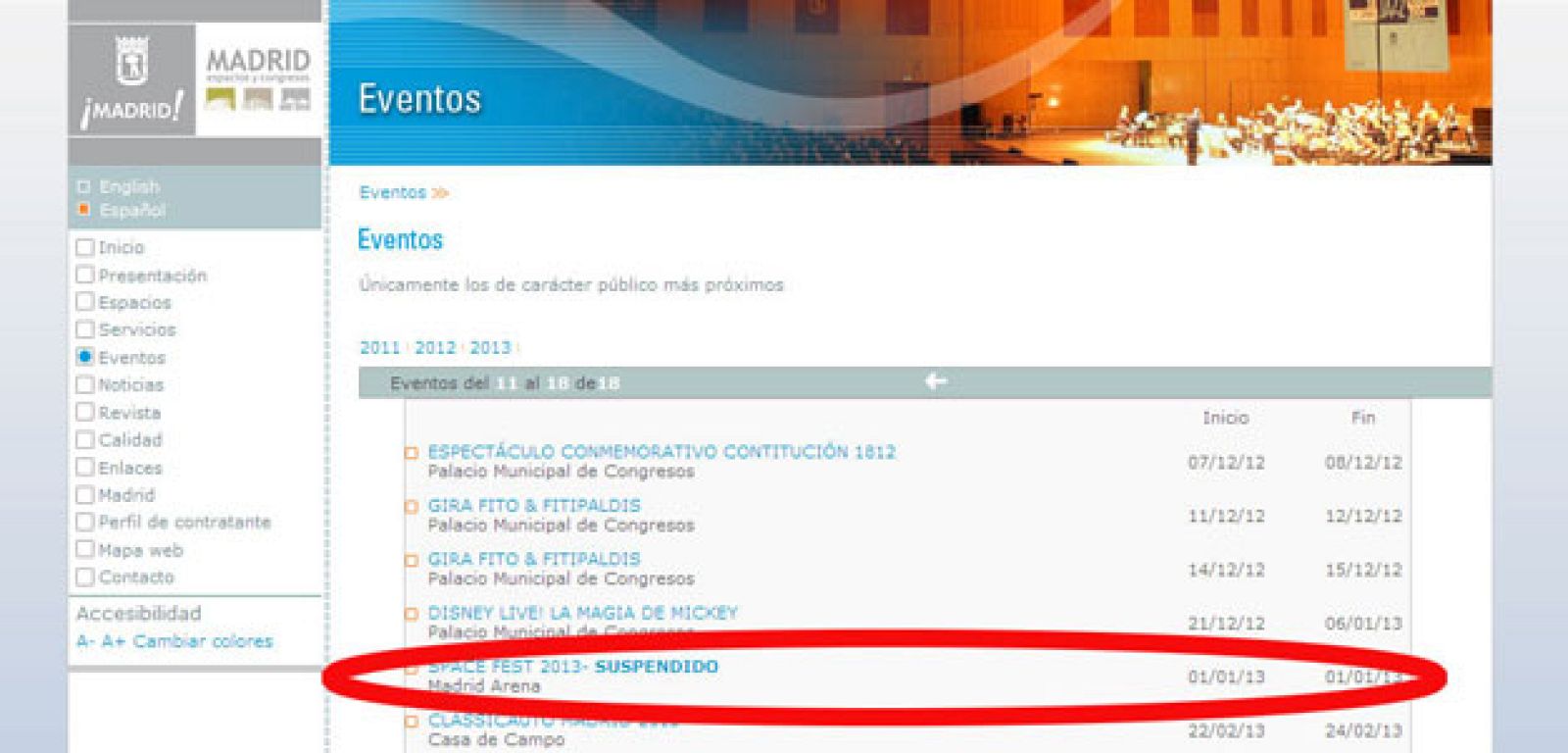Click the breadcrumb double-arrow icon
This screenshot has height=753, width=1568.
[440, 193]
